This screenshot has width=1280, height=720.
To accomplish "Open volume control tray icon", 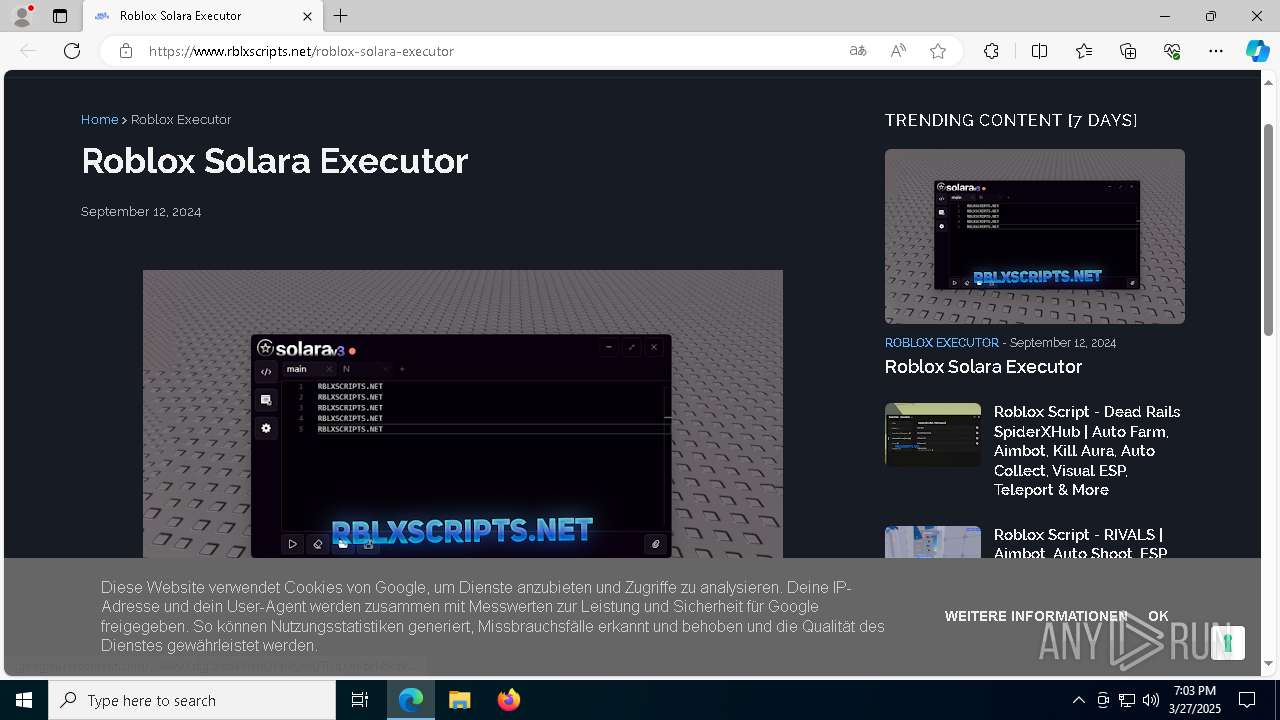I will point(1151,700).
